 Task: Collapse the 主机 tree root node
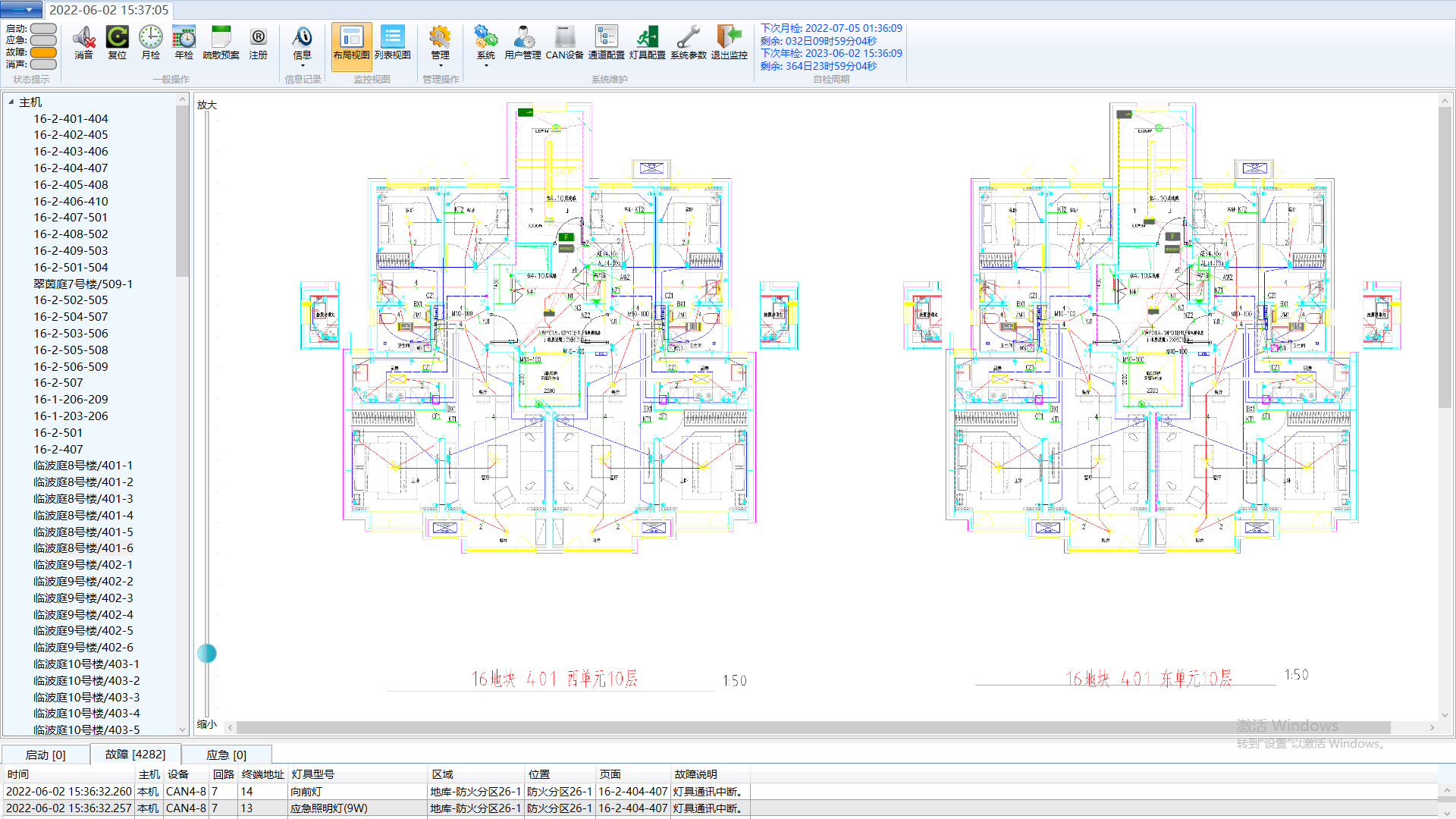click(11, 102)
